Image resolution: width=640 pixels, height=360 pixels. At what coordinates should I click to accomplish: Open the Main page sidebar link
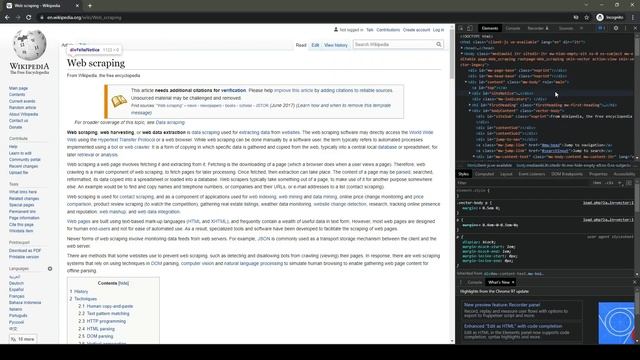(x=18, y=88)
